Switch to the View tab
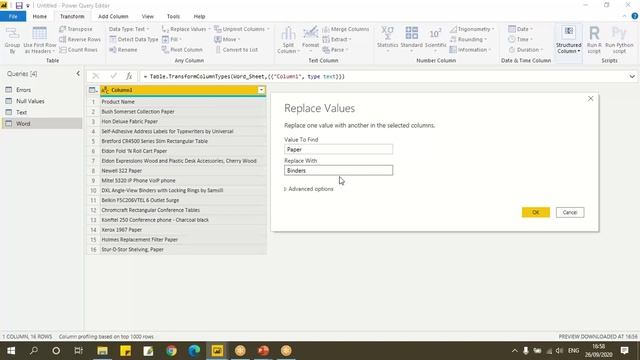640x360 pixels. 148,16
